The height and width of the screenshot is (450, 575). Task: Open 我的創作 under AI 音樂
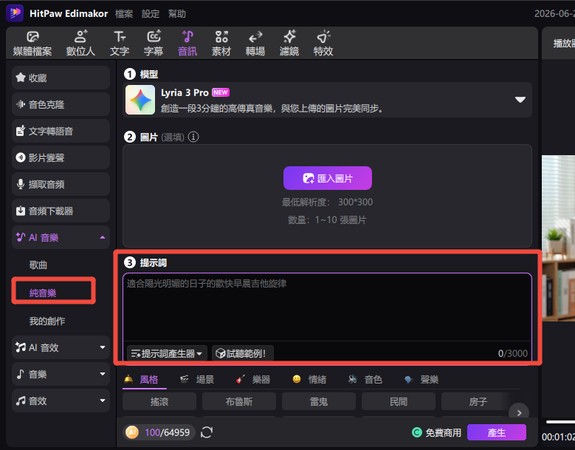tap(47, 321)
